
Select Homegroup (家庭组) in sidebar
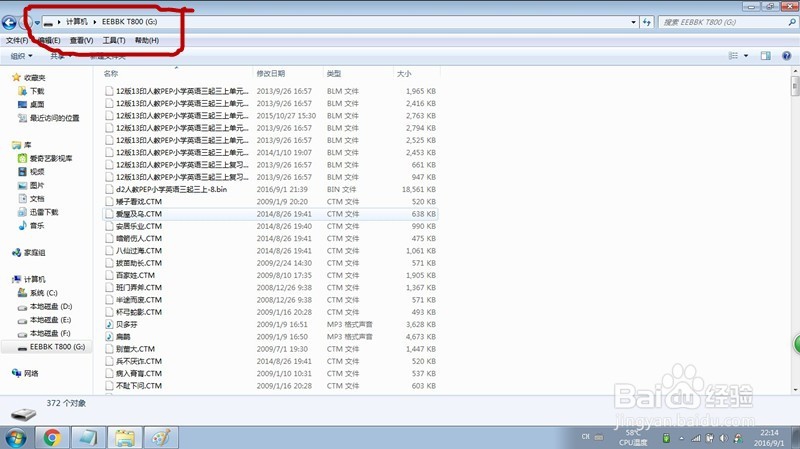(x=29, y=253)
